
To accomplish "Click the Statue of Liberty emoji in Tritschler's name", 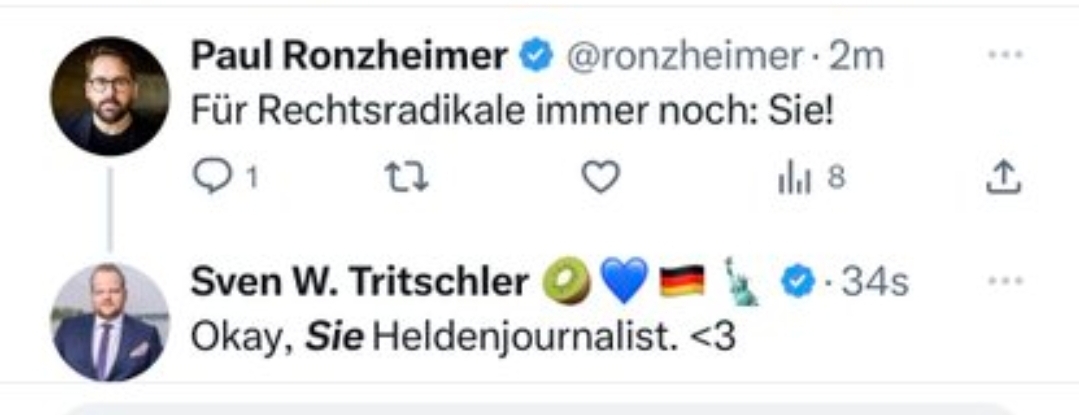I will point(742,281).
